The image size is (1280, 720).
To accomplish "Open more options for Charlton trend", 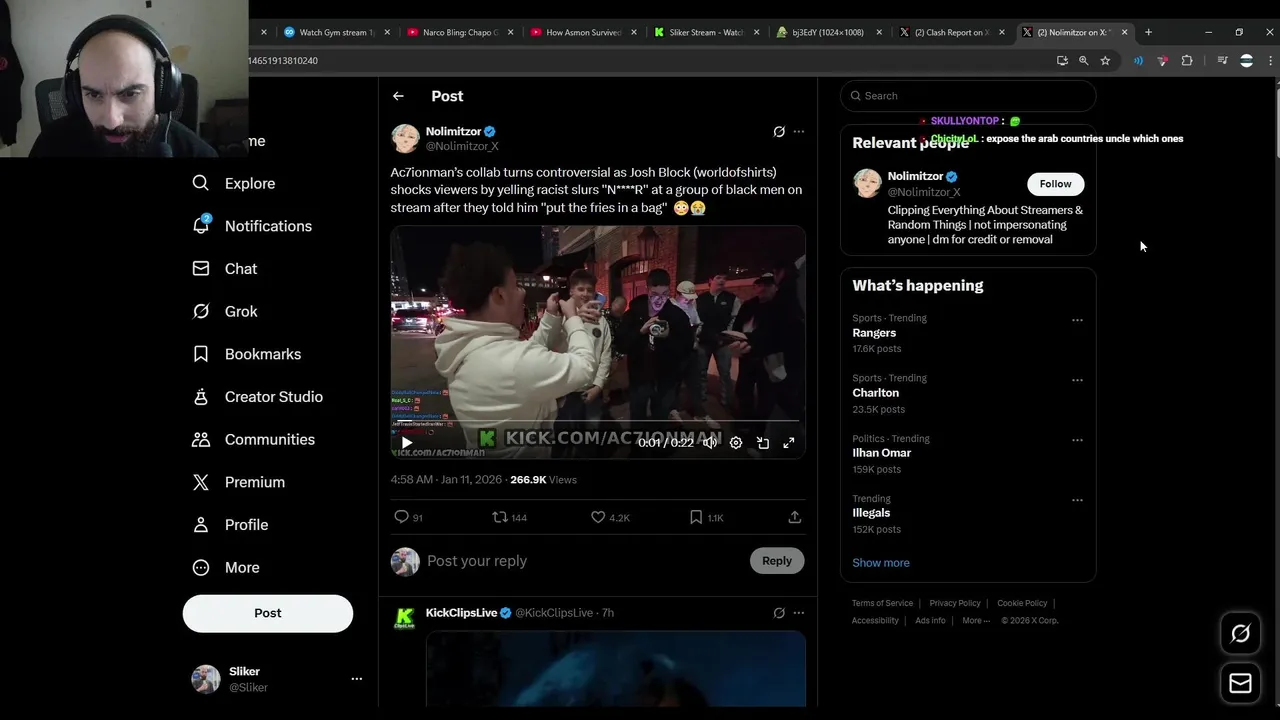I will (x=1077, y=380).
